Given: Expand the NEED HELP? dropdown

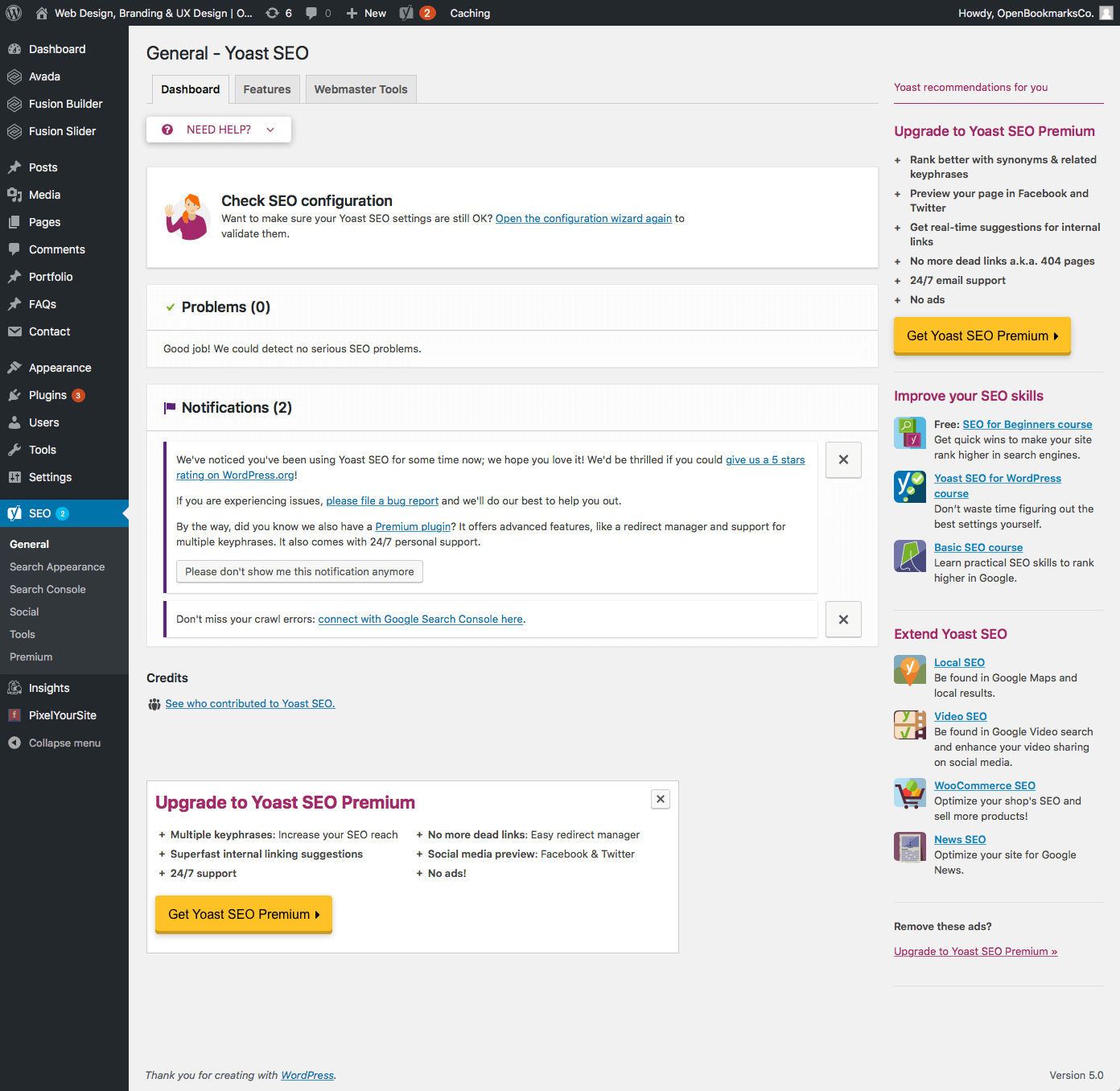Looking at the screenshot, I should [219, 130].
